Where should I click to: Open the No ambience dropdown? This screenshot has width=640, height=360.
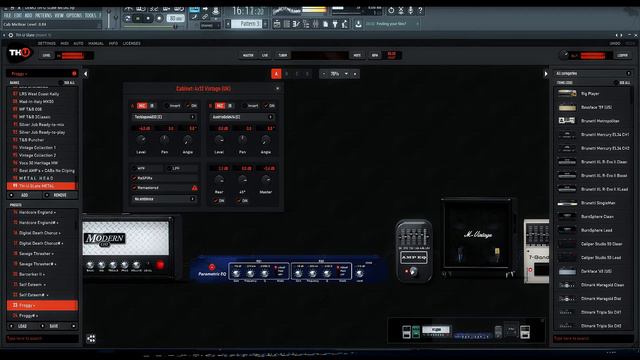164,199
